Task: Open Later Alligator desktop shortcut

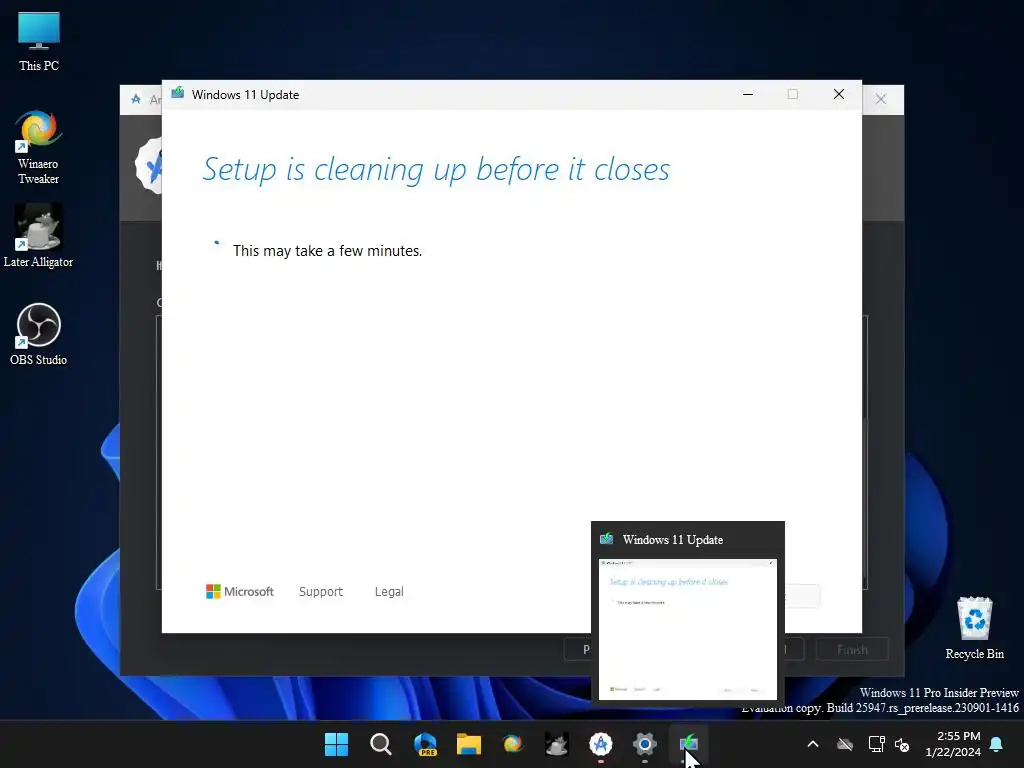Action: click(39, 236)
